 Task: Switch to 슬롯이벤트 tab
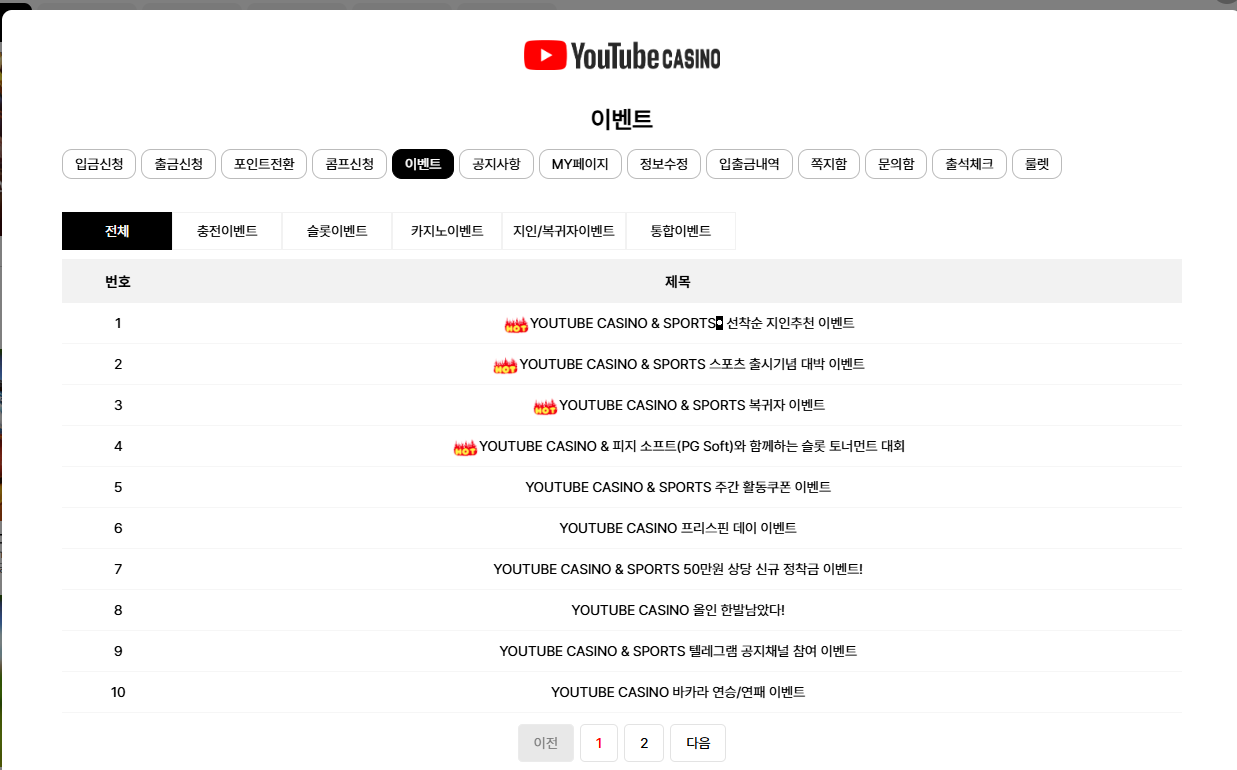pos(337,231)
